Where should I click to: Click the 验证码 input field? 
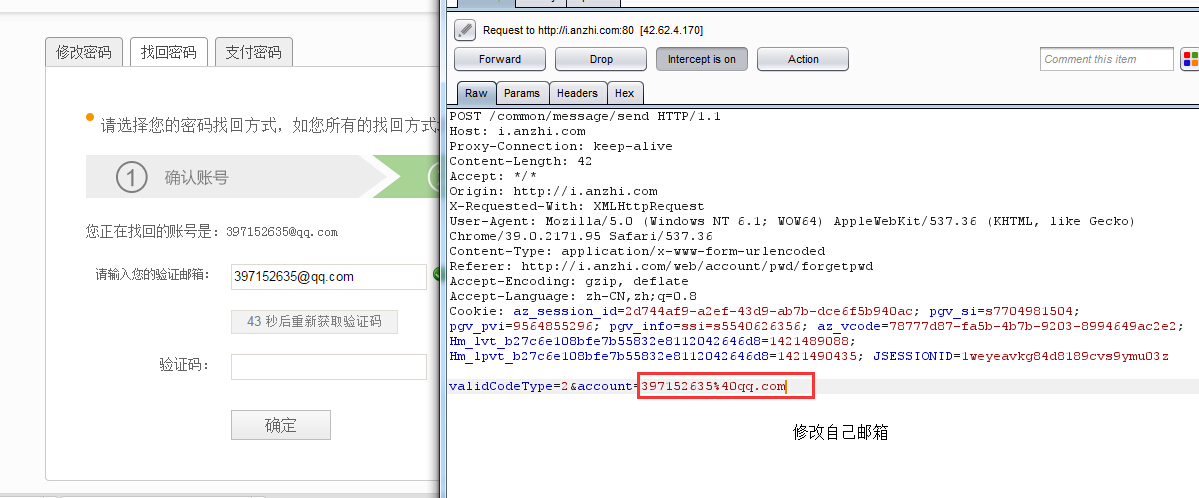pyautogui.click(x=329, y=366)
